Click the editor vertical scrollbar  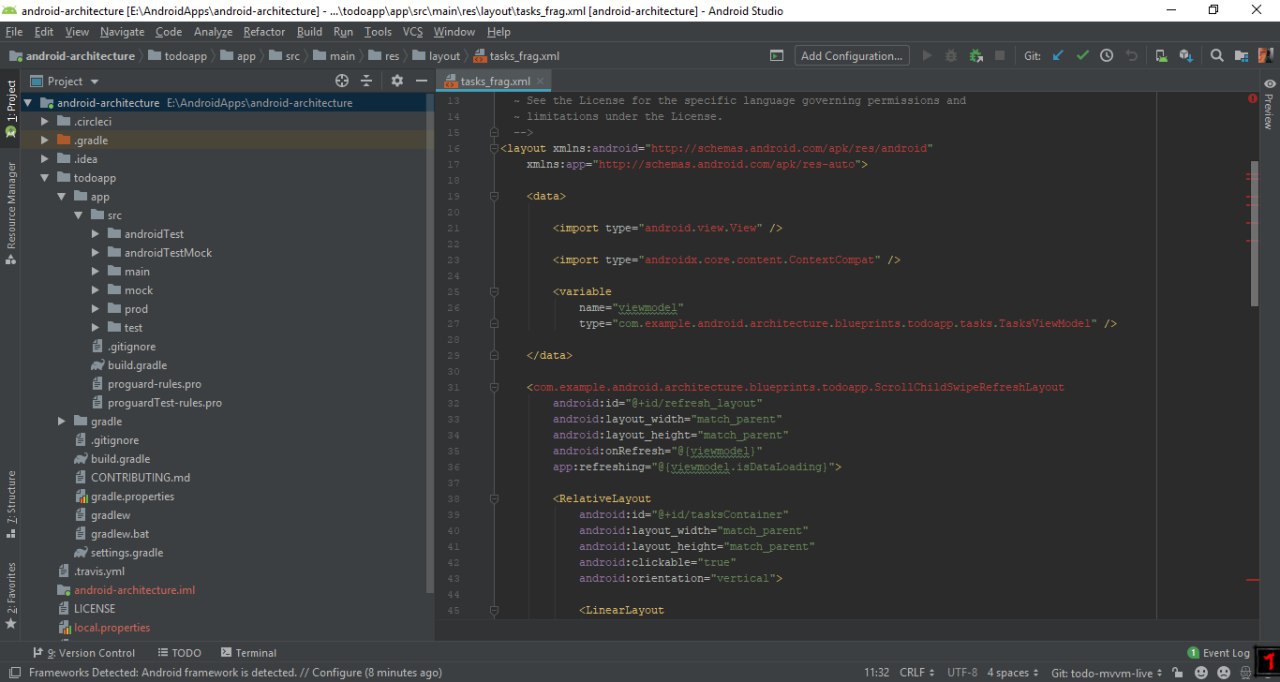pos(1254,233)
